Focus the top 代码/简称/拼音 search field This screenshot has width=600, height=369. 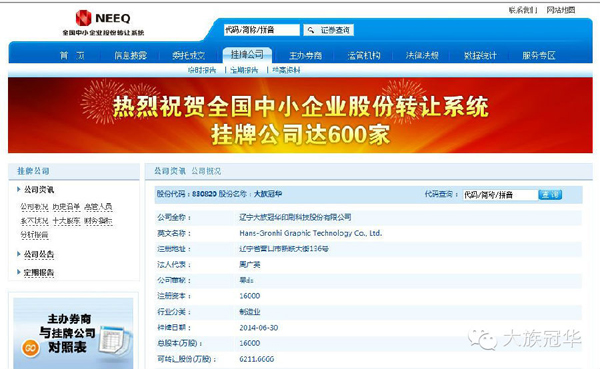(x=262, y=30)
